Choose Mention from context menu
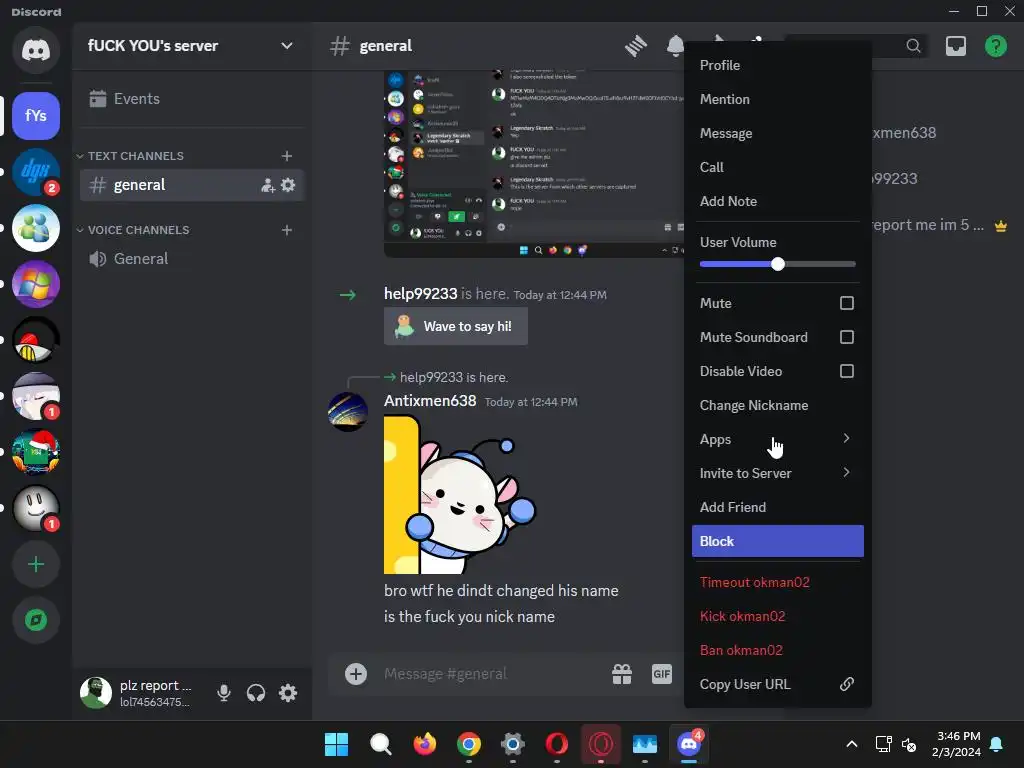This screenshot has width=1024, height=768. [x=778, y=99]
